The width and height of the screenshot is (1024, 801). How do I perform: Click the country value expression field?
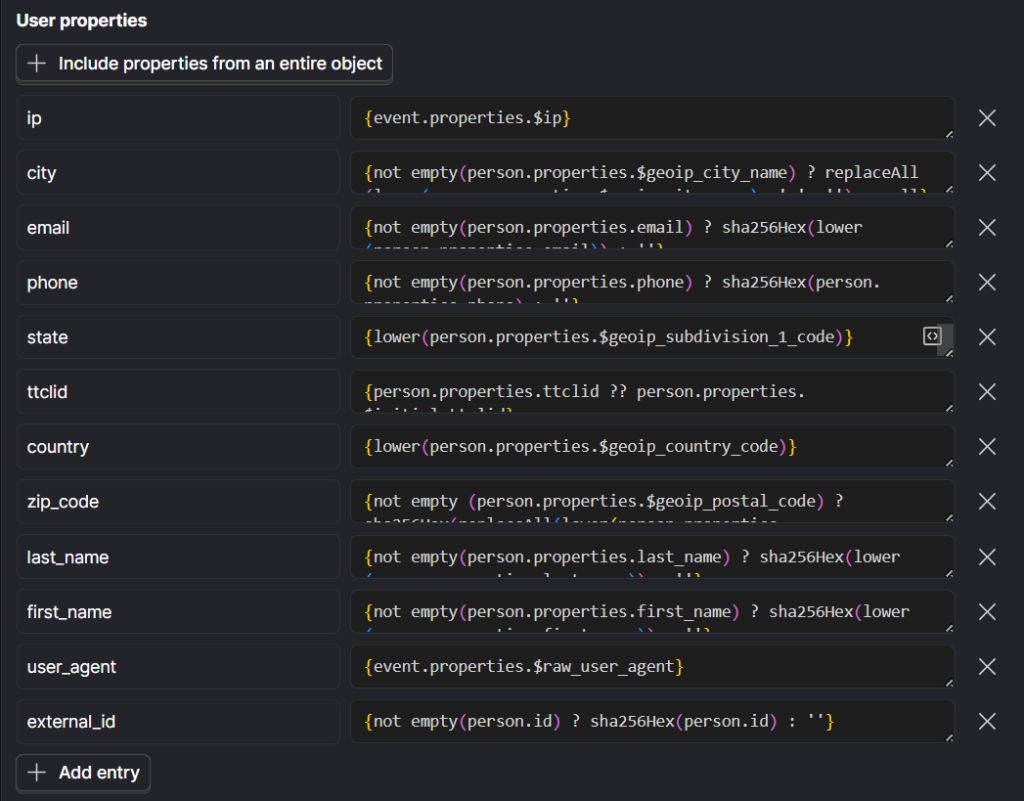(650, 447)
